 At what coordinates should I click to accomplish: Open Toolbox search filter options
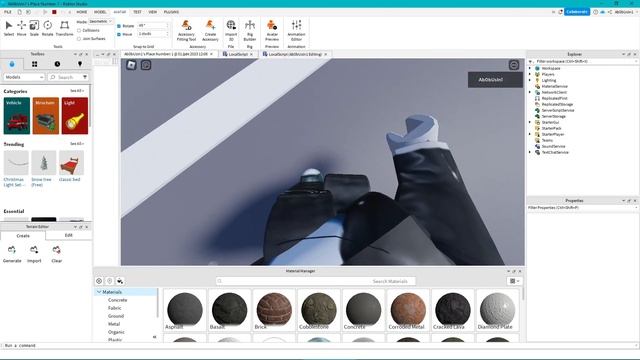click(85, 77)
